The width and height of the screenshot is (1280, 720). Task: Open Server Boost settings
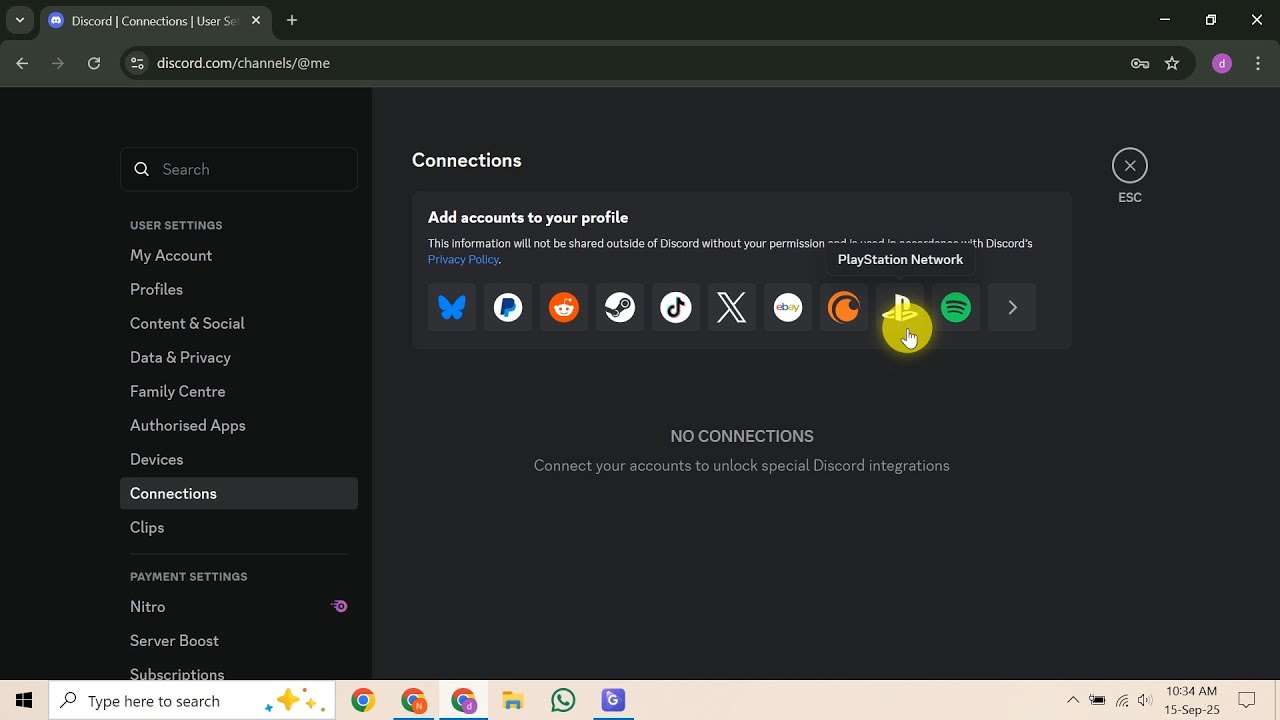(239, 641)
